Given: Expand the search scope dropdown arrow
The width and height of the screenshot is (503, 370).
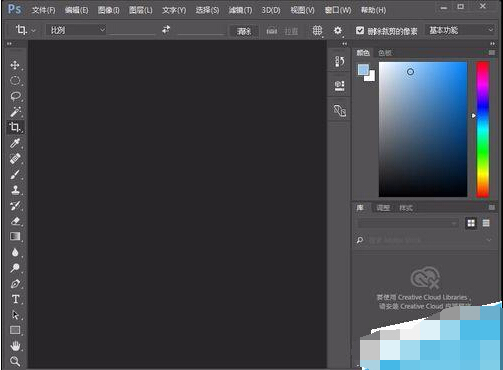Looking at the screenshot, I should coord(489,240).
